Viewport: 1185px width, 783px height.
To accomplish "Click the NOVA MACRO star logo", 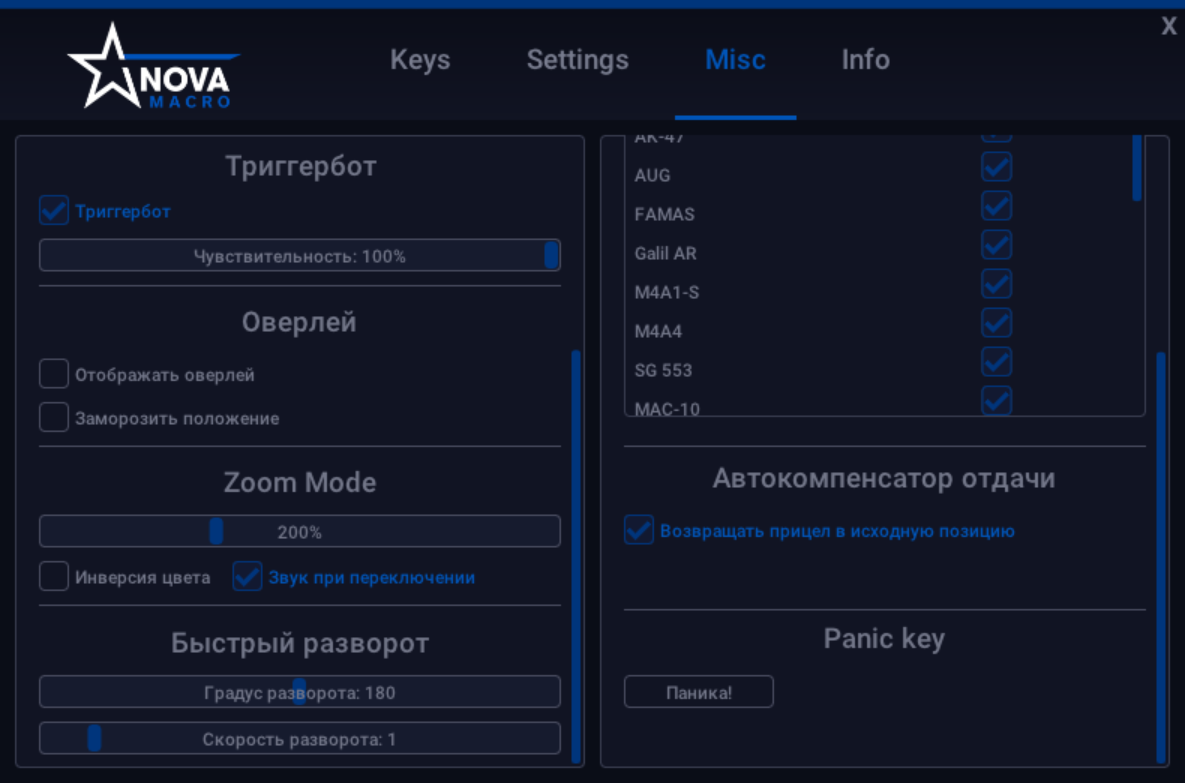I will coord(113,65).
